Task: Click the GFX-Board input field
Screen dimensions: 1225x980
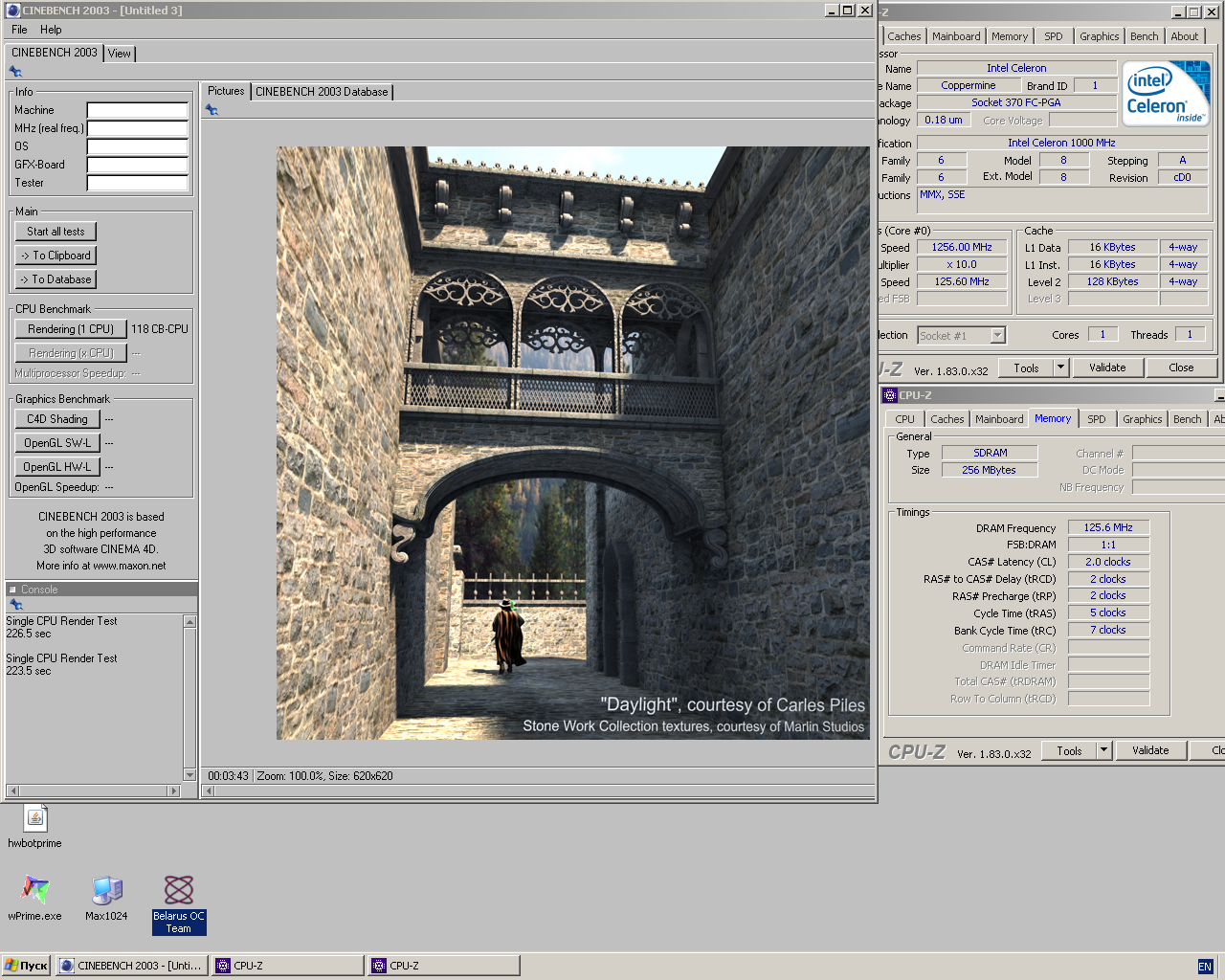Action: click(138, 165)
